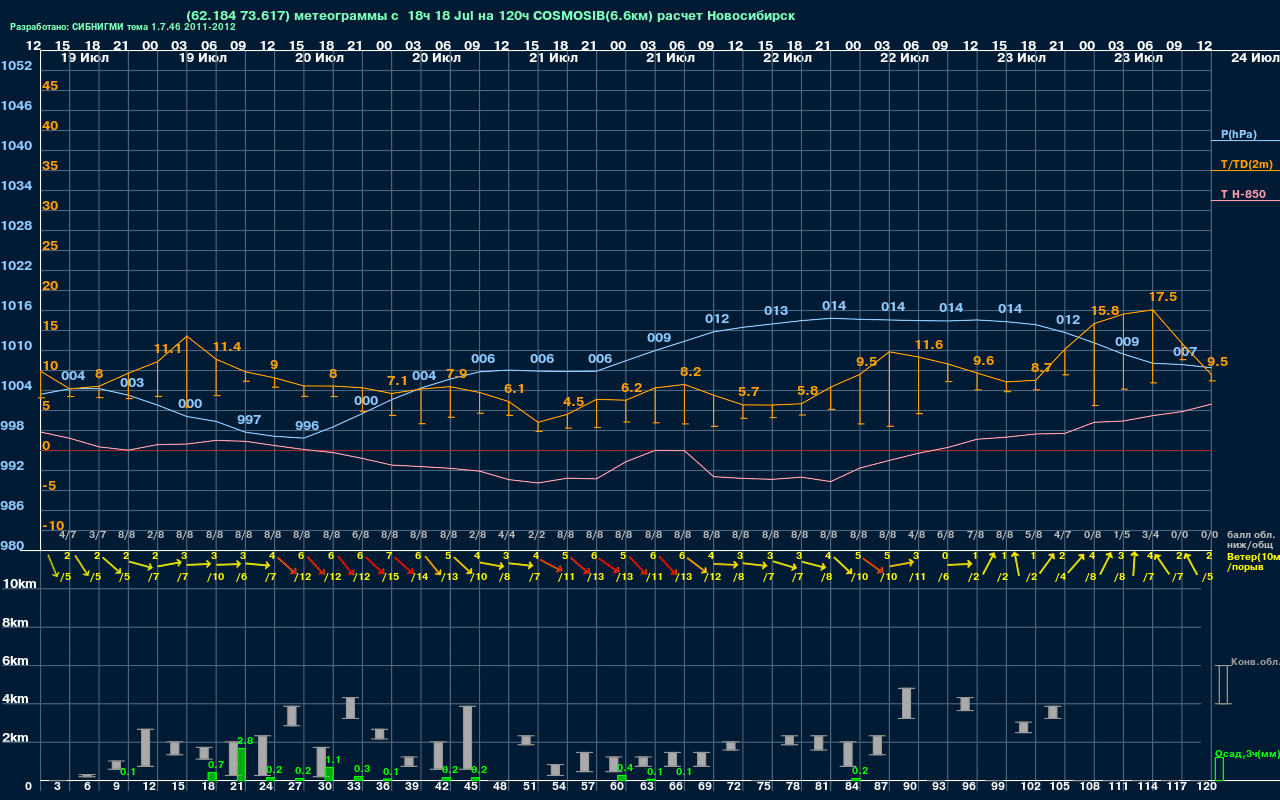Click the orange line under the T/TD(2m) legend
This screenshot has height=800, width=1280.
click(x=1245, y=171)
